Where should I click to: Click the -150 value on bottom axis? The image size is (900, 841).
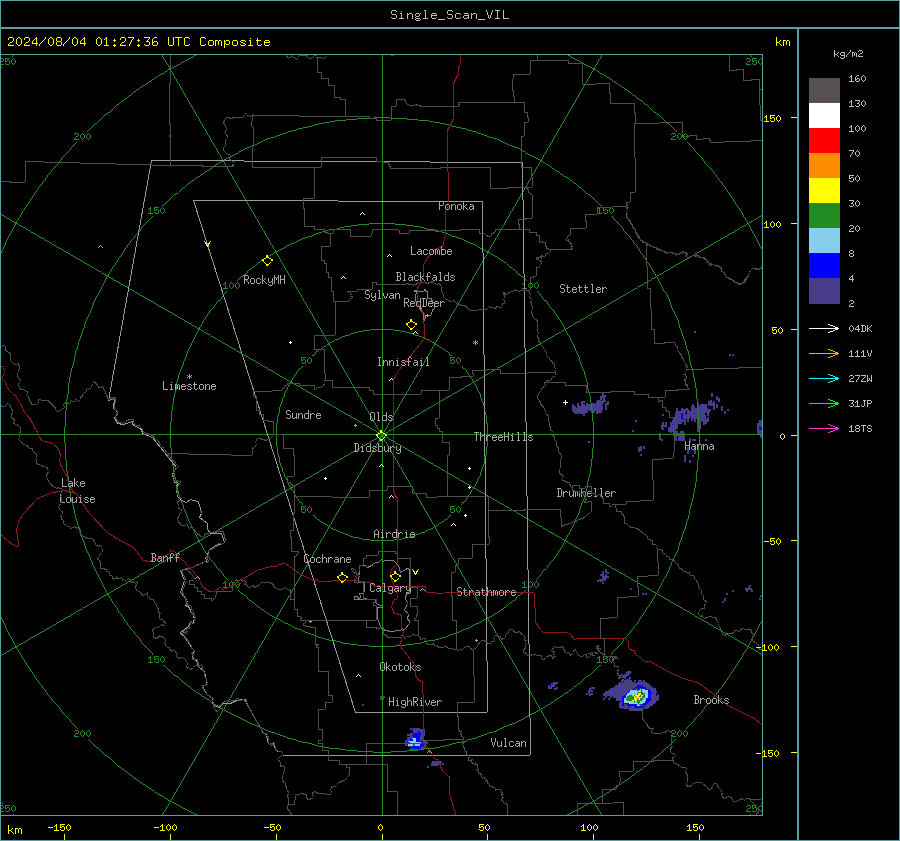pos(59,828)
